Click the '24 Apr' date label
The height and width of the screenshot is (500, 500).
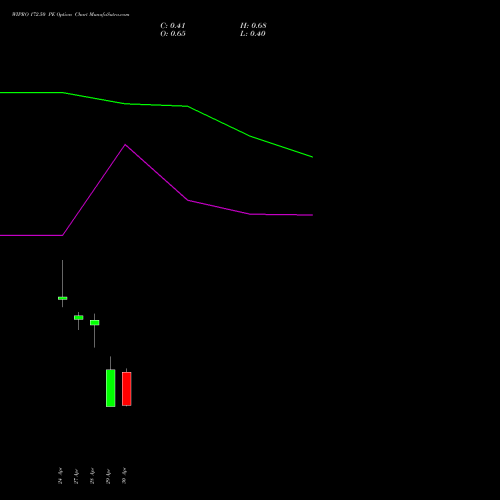point(60,476)
